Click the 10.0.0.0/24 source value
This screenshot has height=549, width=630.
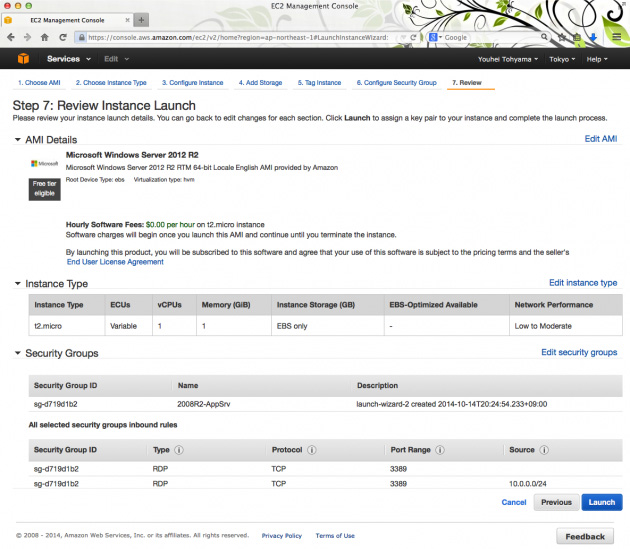528,484
